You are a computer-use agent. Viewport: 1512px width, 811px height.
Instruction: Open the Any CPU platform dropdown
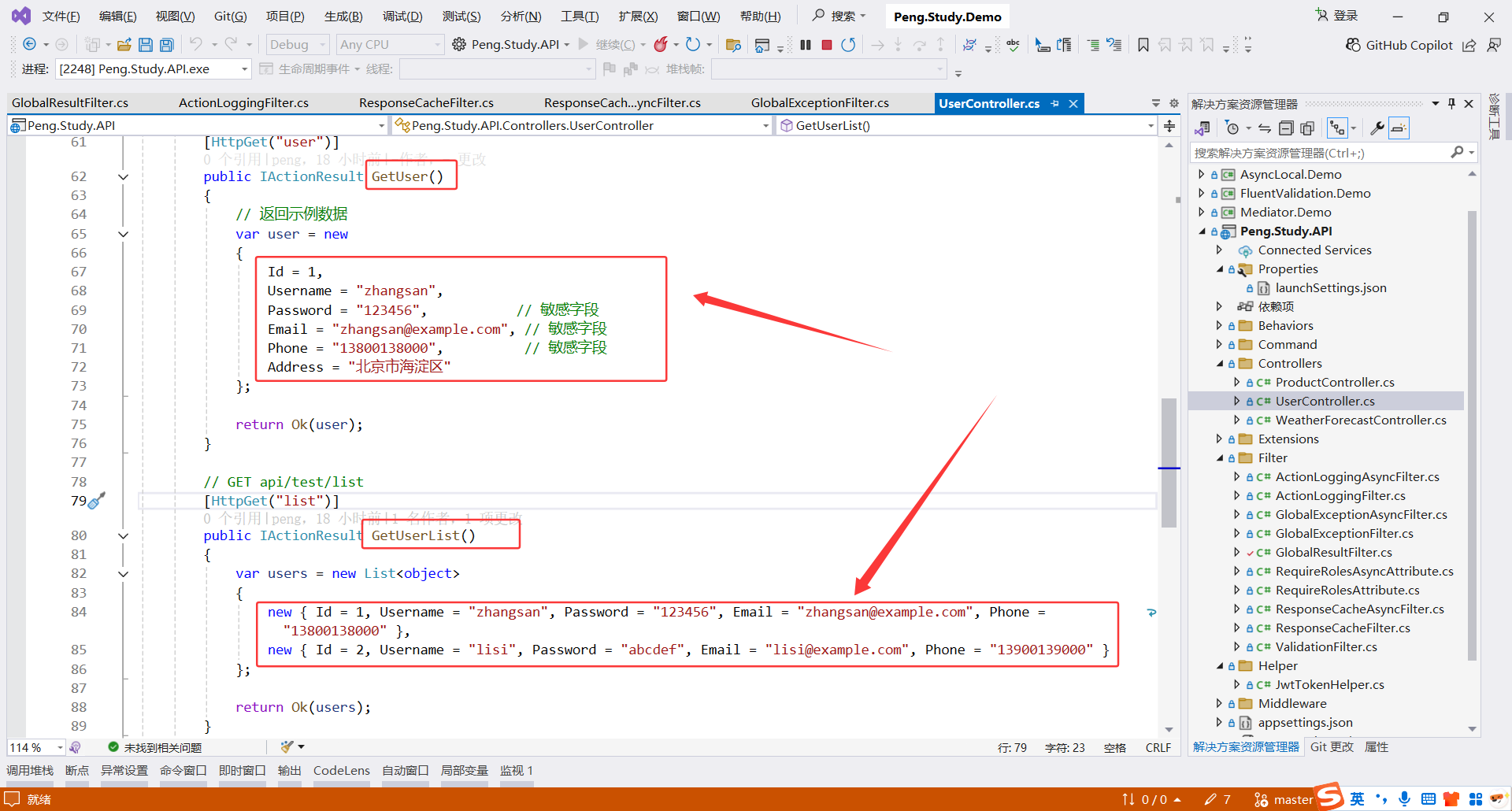[390, 45]
